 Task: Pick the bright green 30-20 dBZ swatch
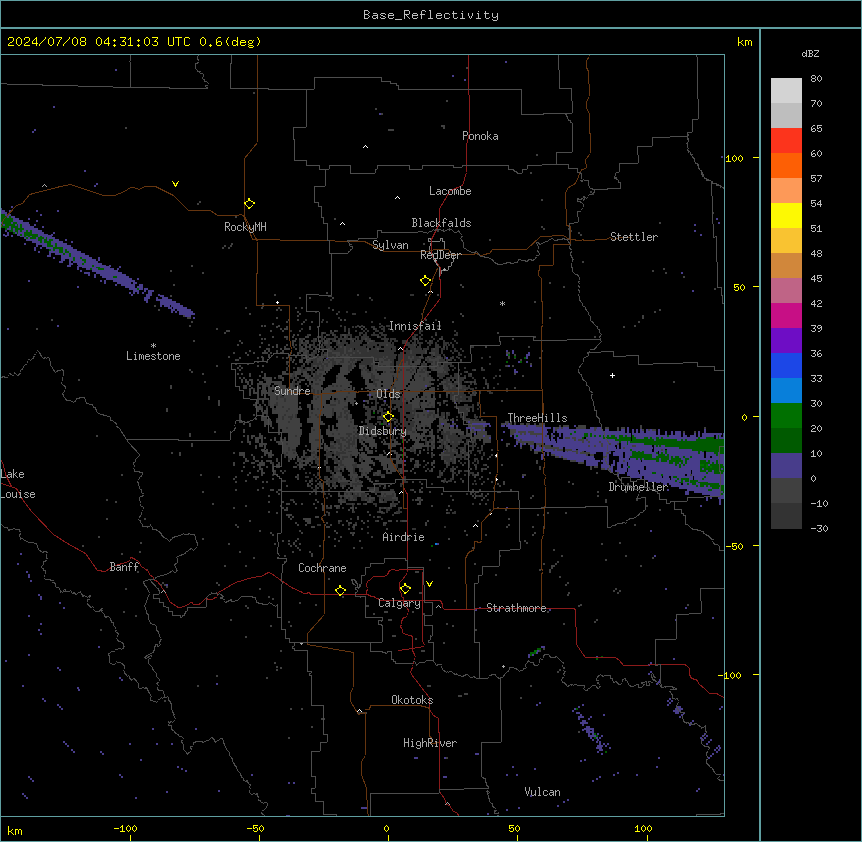click(786, 416)
